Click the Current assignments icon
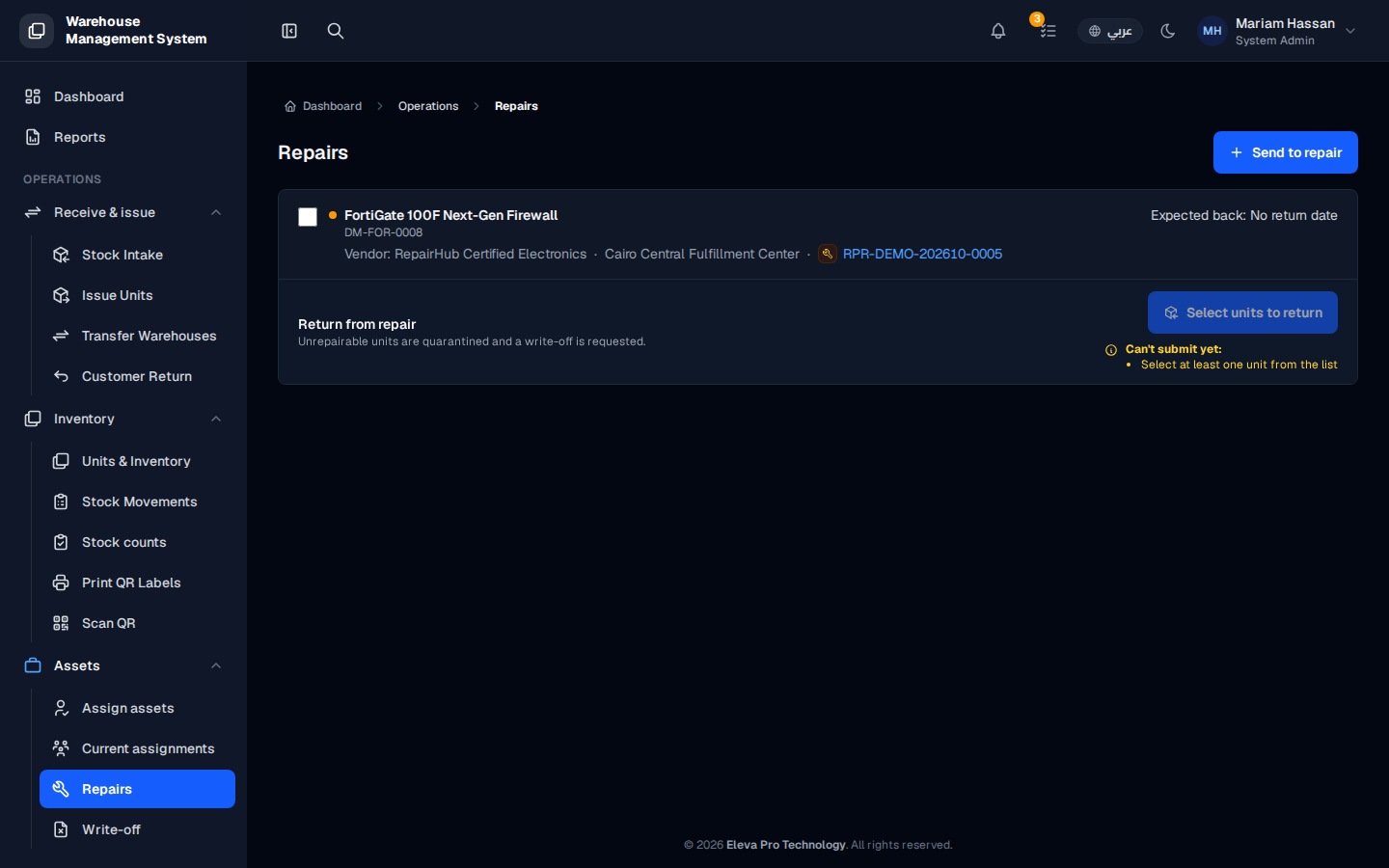Image resolution: width=1389 pixels, height=868 pixels. [61, 748]
